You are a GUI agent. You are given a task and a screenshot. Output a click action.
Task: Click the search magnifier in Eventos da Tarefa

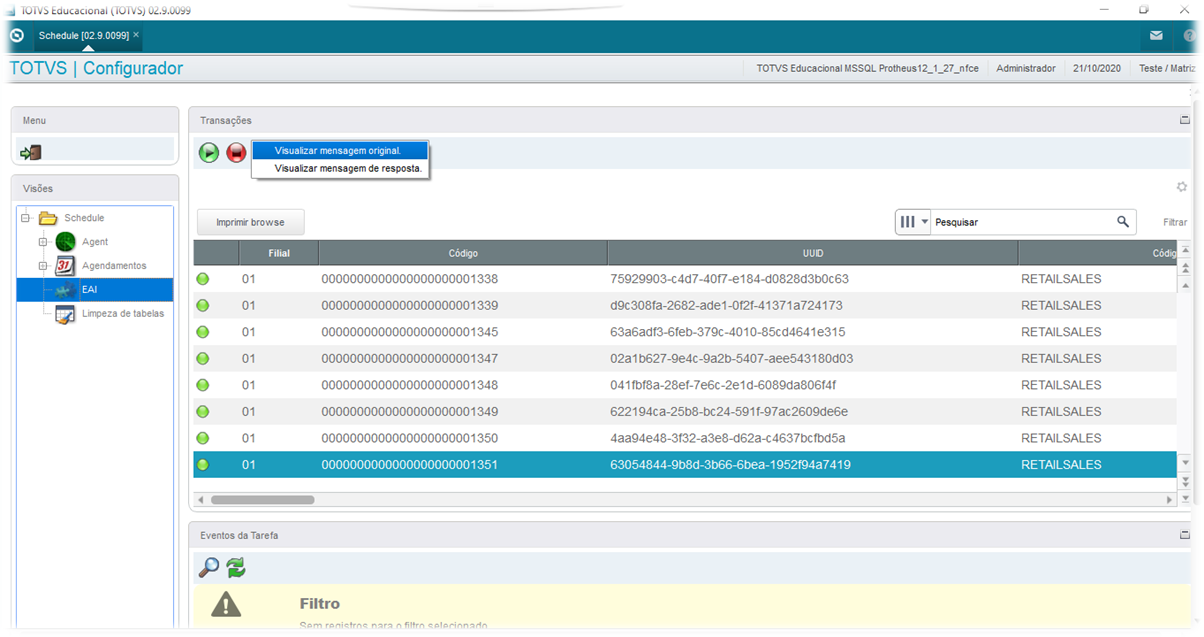209,567
